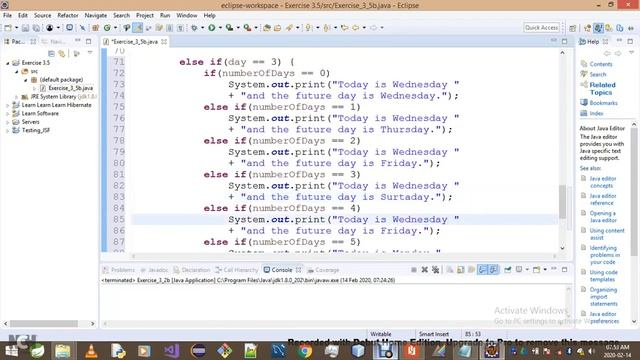The image size is (640, 360).
Task: Click editor vertical scrollbar thumb
Action: tap(562, 202)
